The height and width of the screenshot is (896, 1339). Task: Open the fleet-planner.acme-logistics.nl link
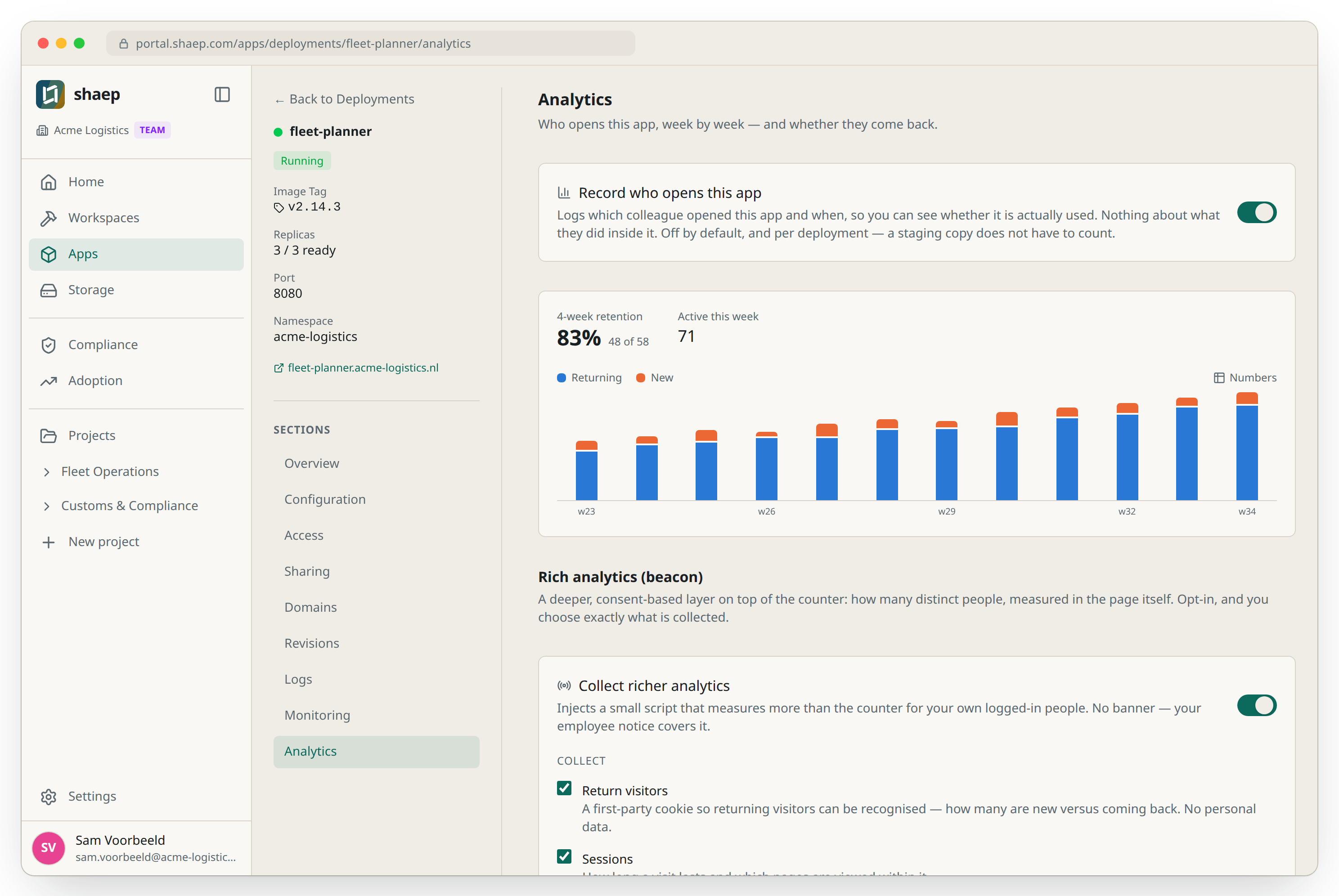coord(356,367)
